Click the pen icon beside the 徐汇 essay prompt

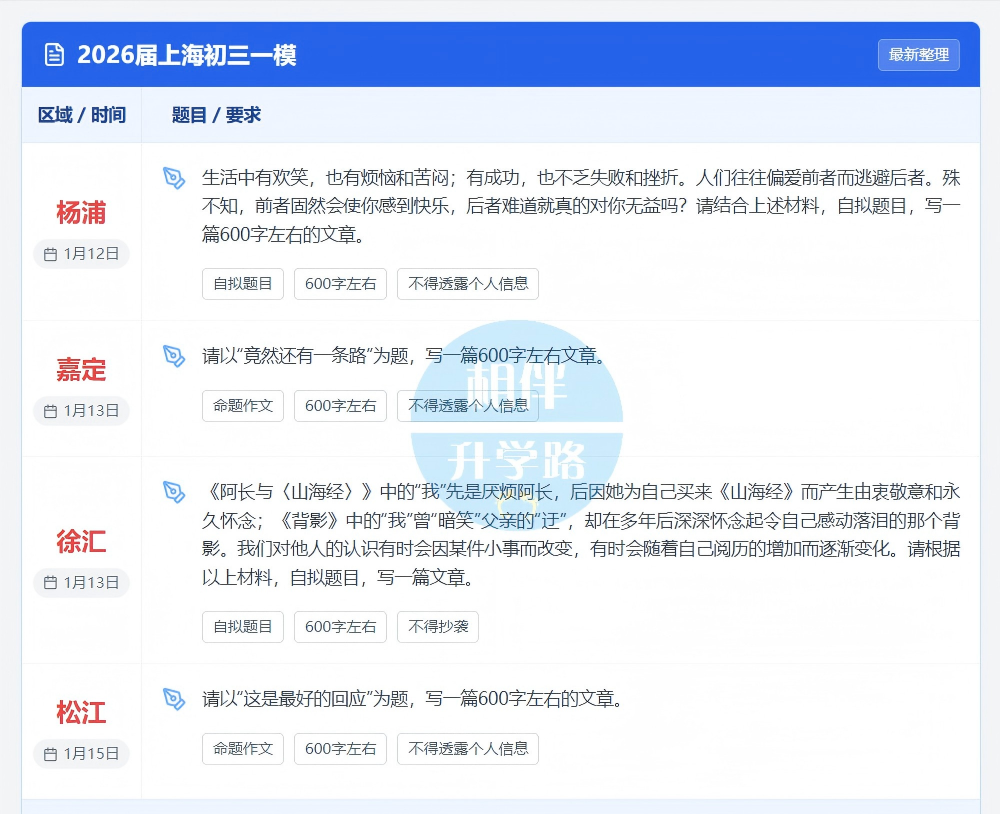click(174, 494)
